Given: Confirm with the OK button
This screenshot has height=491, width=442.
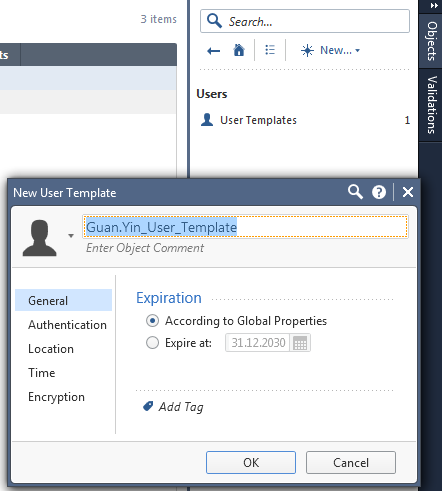Looking at the screenshot, I should tap(251, 462).
